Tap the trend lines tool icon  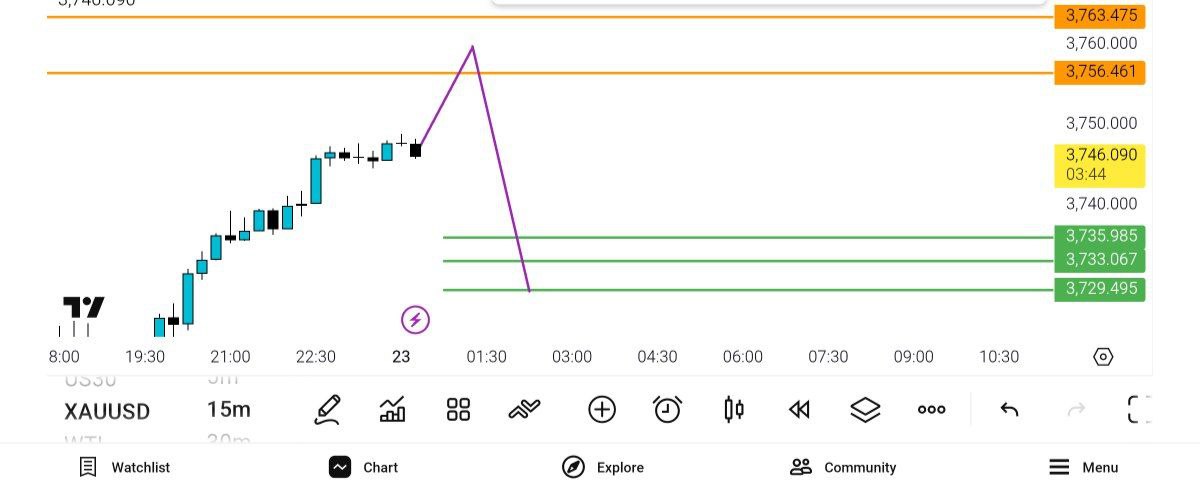click(x=525, y=409)
